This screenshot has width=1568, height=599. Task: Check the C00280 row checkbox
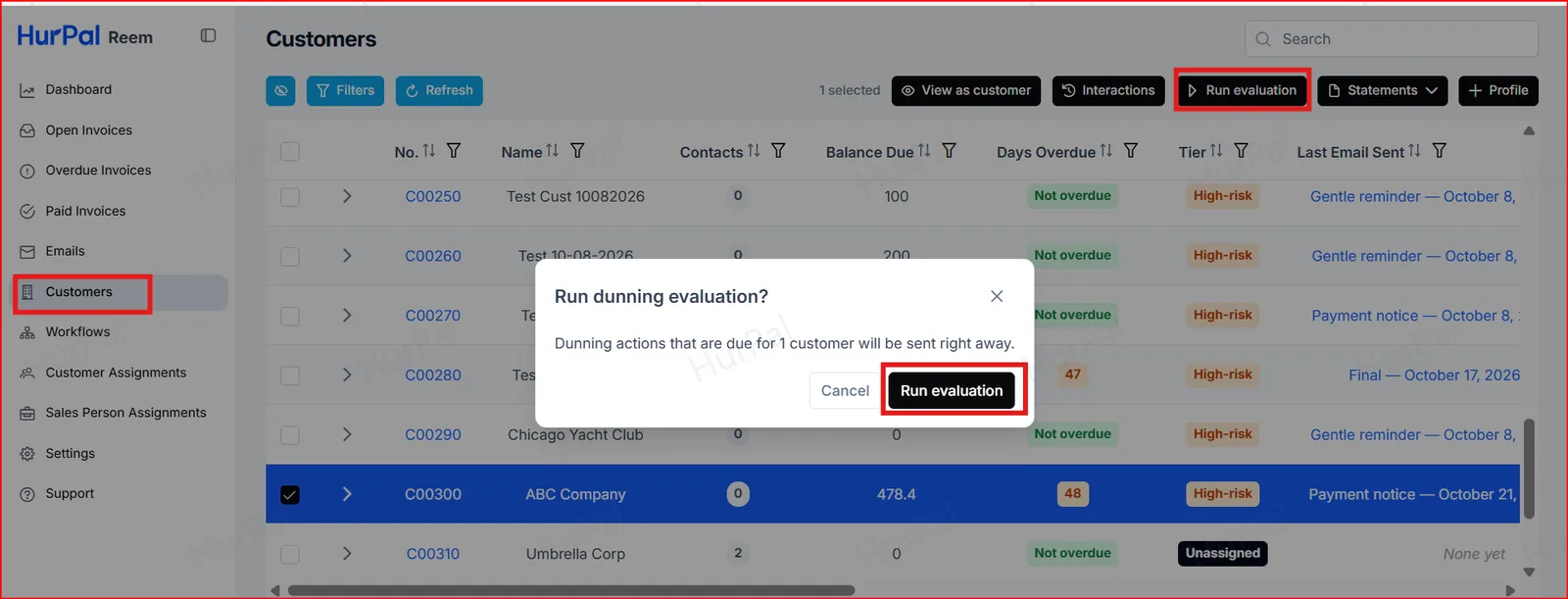pos(290,375)
